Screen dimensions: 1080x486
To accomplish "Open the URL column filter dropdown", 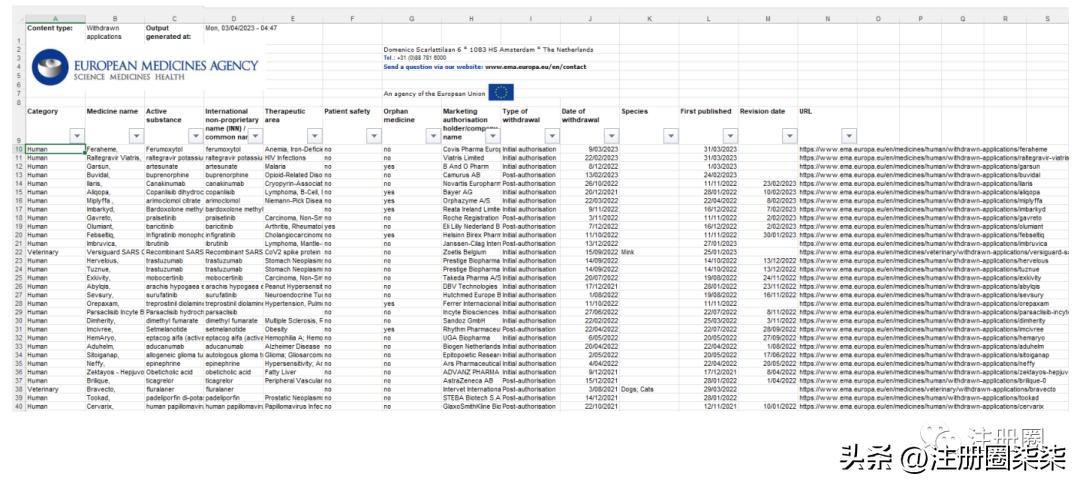I will coord(848,135).
